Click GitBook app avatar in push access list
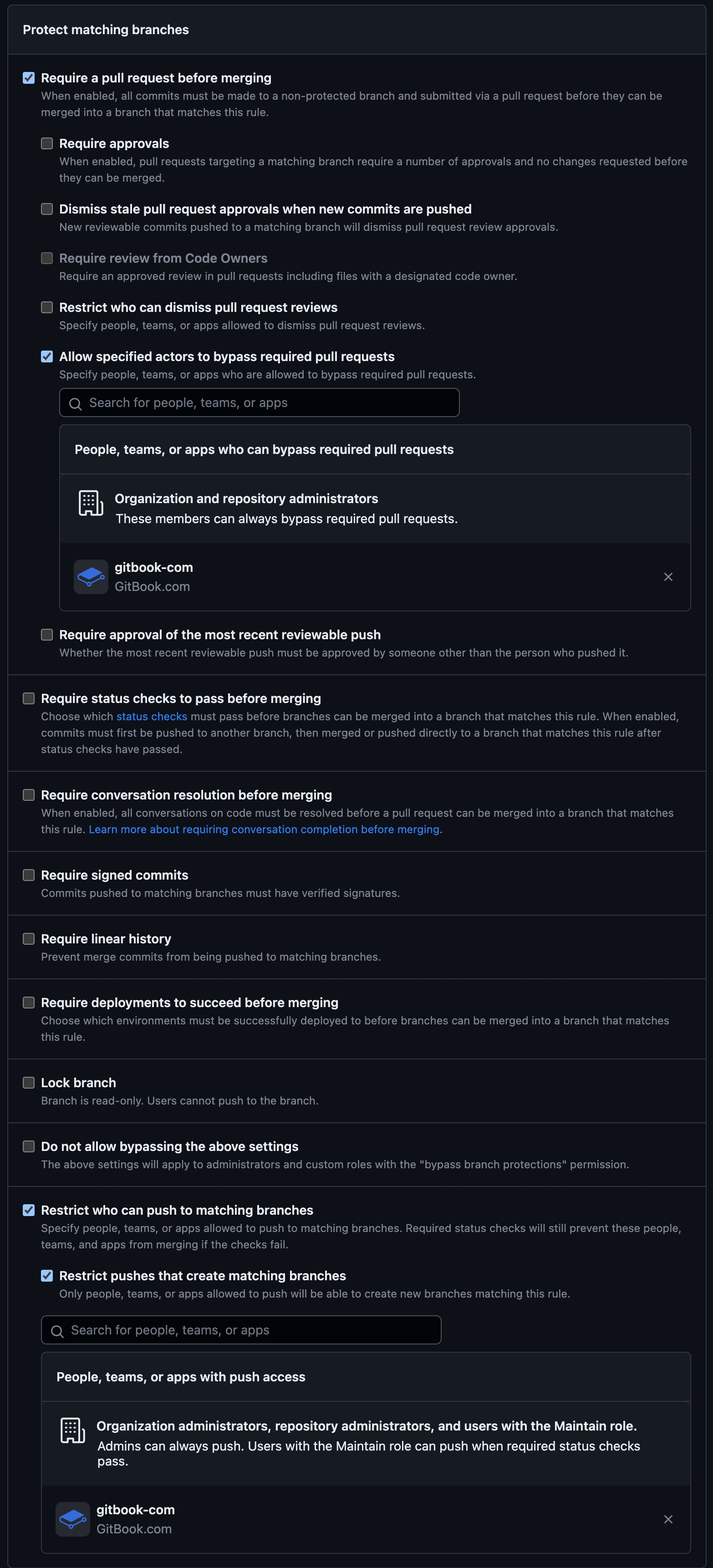The width and height of the screenshot is (713, 1568). coord(72,1519)
